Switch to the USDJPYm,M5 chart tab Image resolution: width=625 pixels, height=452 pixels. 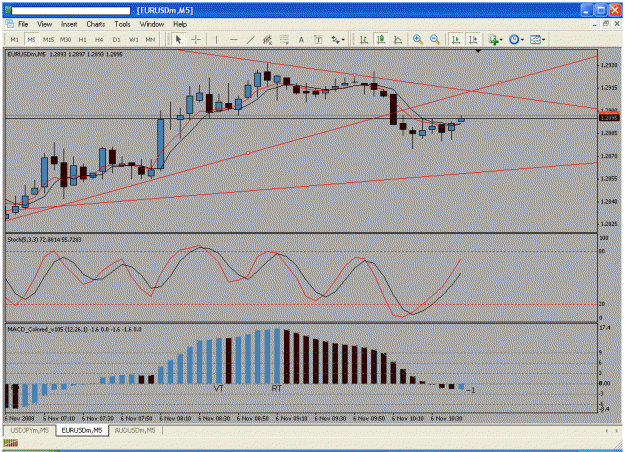tap(29, 430)
